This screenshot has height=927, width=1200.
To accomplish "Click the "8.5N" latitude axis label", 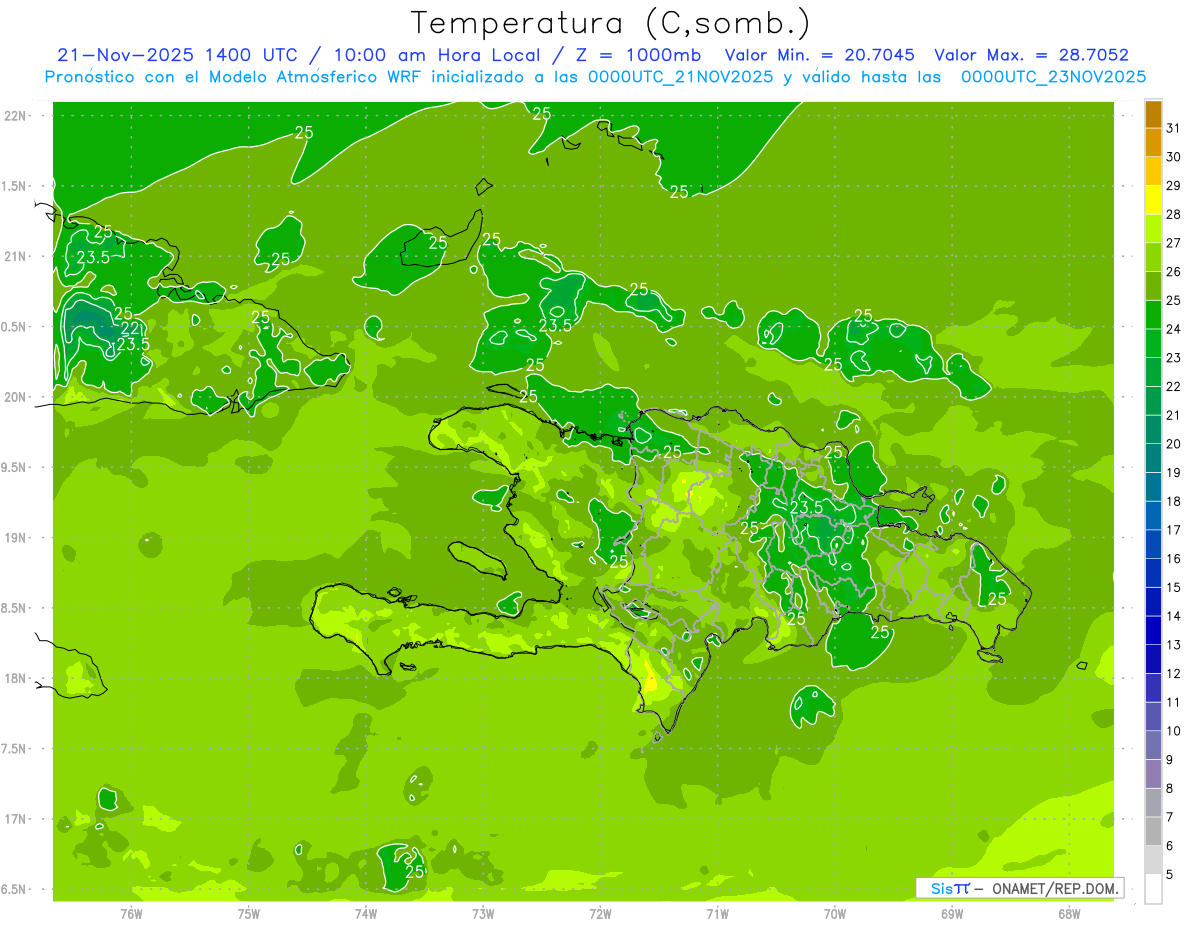I will pos(15,608).
